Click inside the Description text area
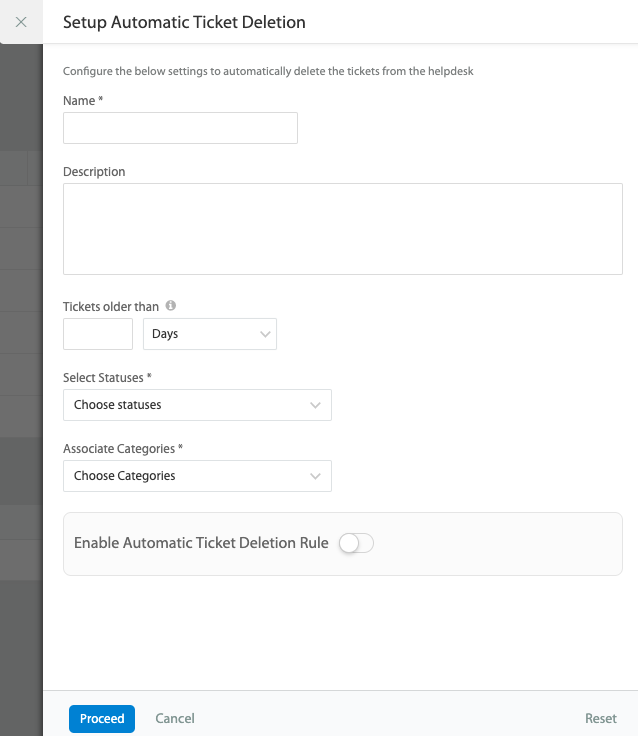Image resolution: width=638 pixels, height=736 pixels. point(342,228)
